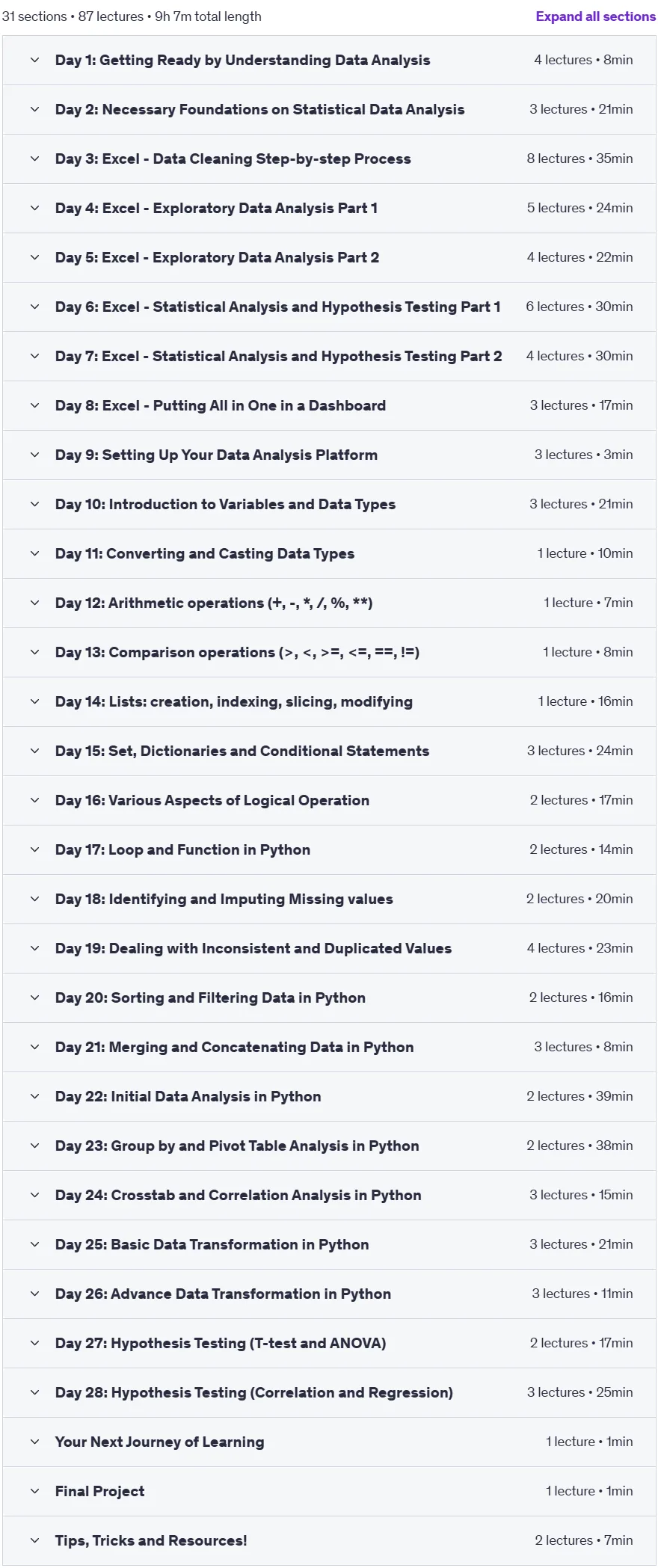Toggle chevron next to Tips, Tricks and Resources
Image resolution: width=658 pixels, height=1568 pixels.
(x=34, y=1540)
